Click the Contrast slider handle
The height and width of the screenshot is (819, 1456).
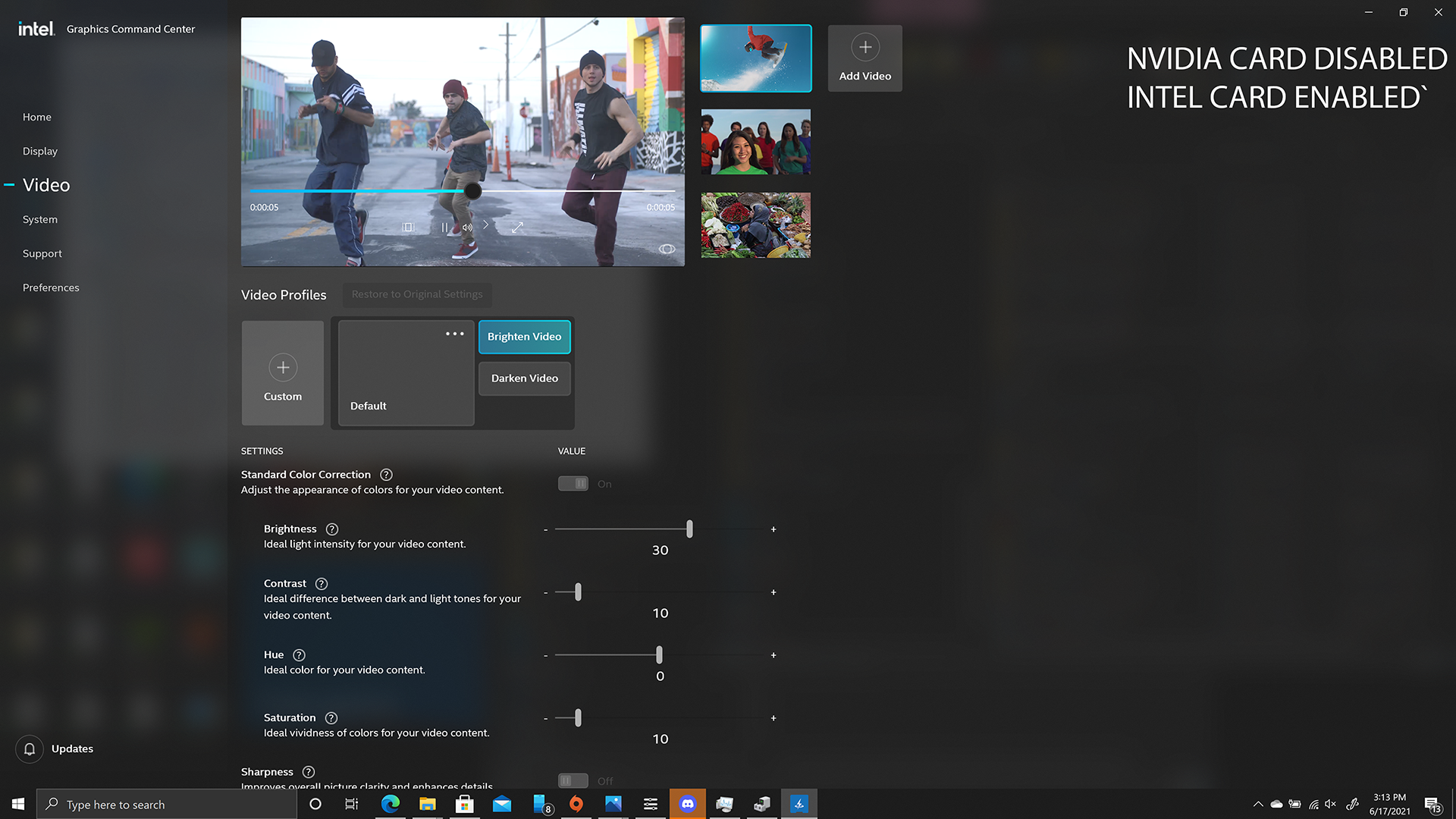[578, 591]
